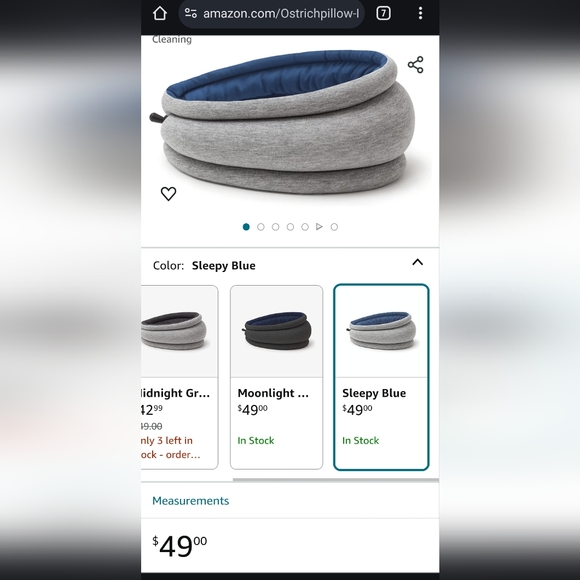Click the horizontal color options scrollbar
This screenshot has height=580, width=580.
coord(336,480)
